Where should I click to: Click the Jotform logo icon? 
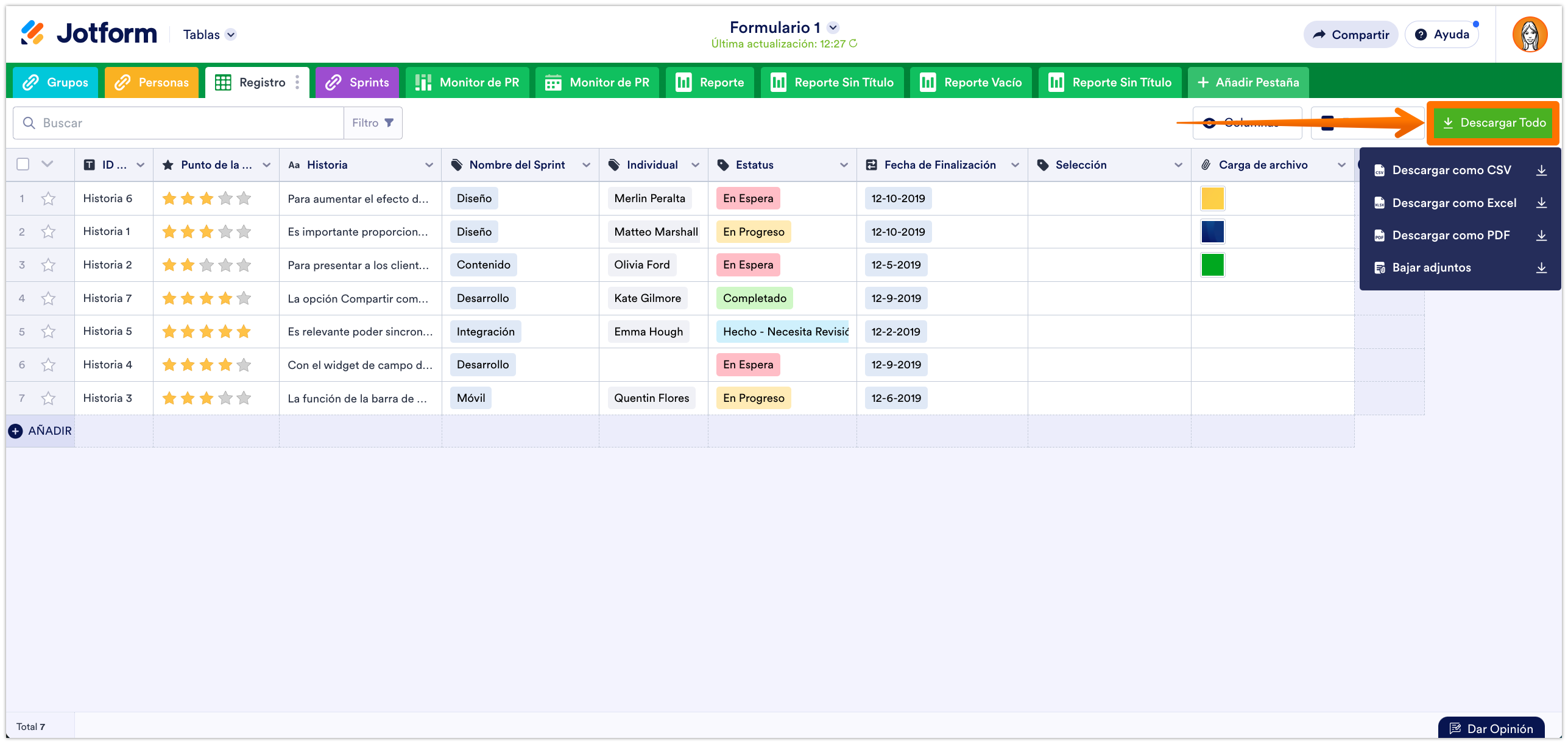point(32,33)
